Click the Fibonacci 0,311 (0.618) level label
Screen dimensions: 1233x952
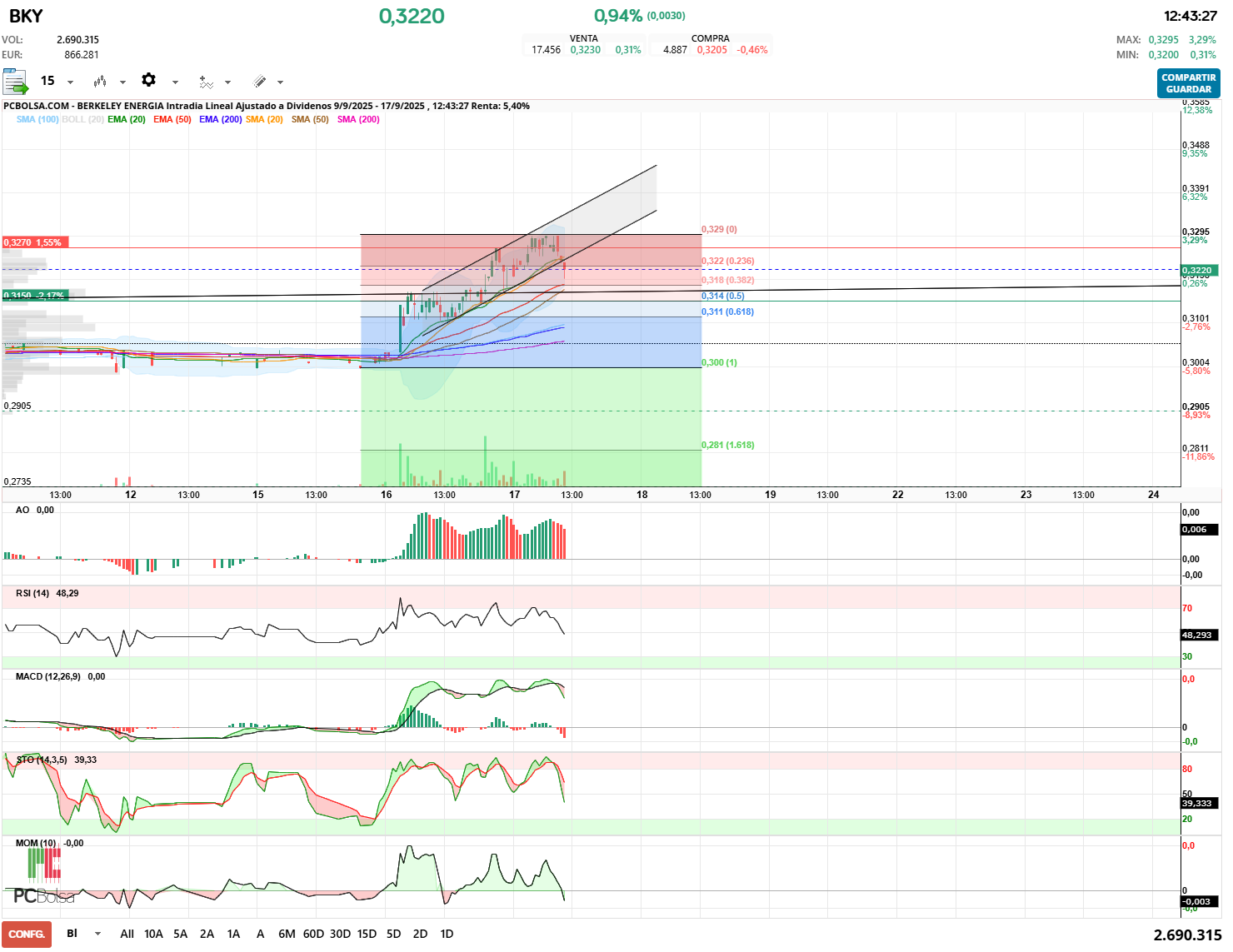727,312
